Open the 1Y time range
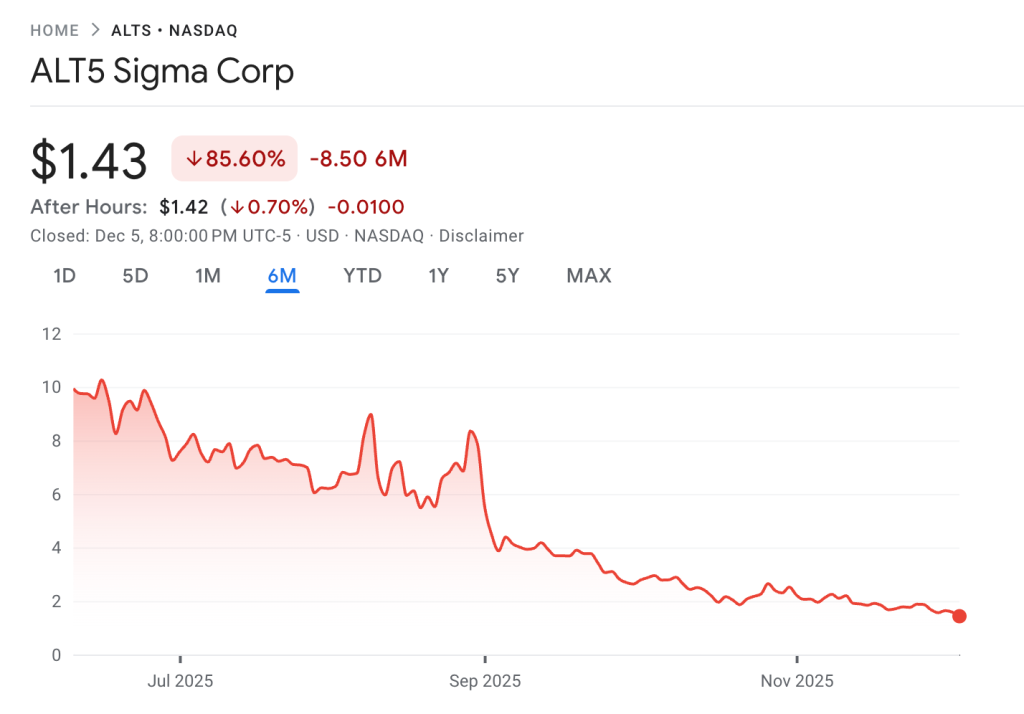Image resolution: width=1024 pixels, height=714 pixels. 438,276
